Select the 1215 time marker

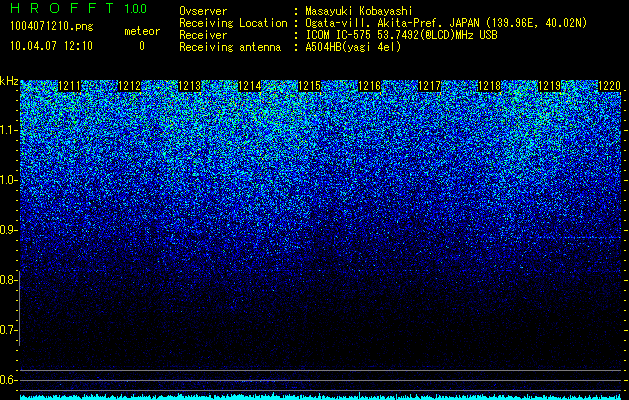pos(309,86)
